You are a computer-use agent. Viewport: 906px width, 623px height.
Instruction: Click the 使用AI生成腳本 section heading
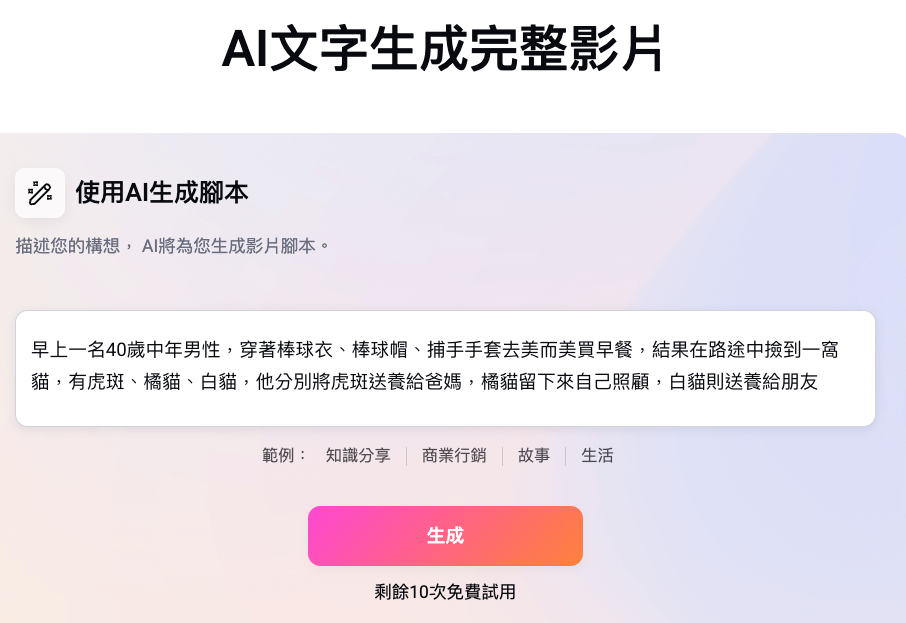click(x=160, y=193)
